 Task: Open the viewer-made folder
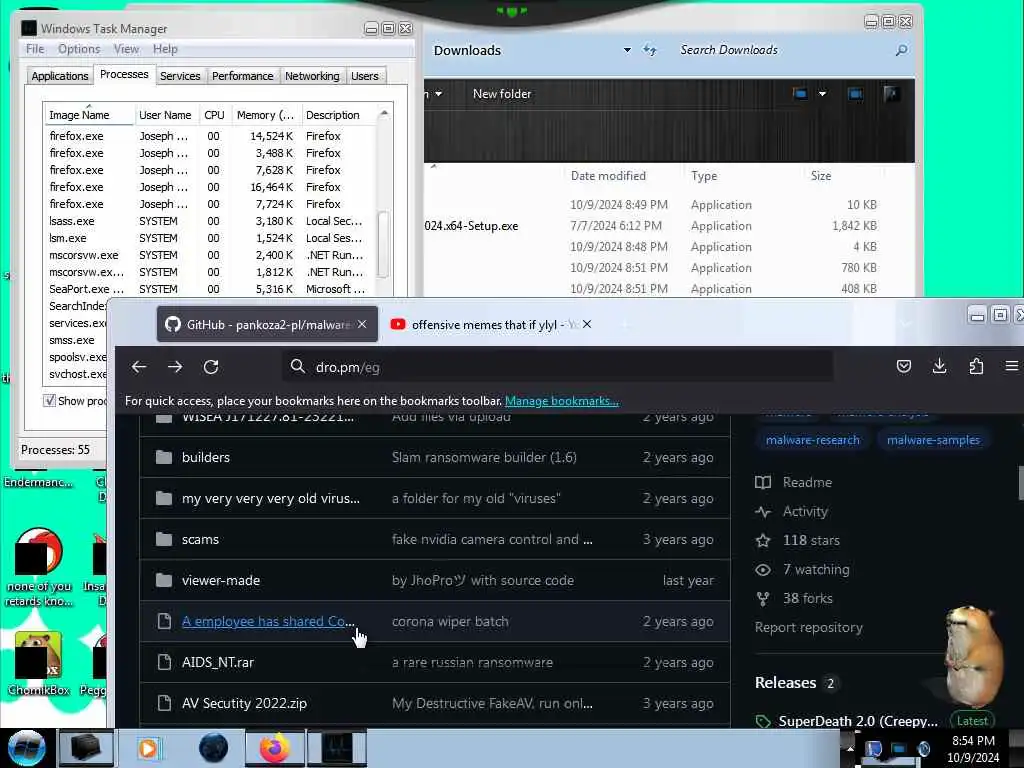221,581
